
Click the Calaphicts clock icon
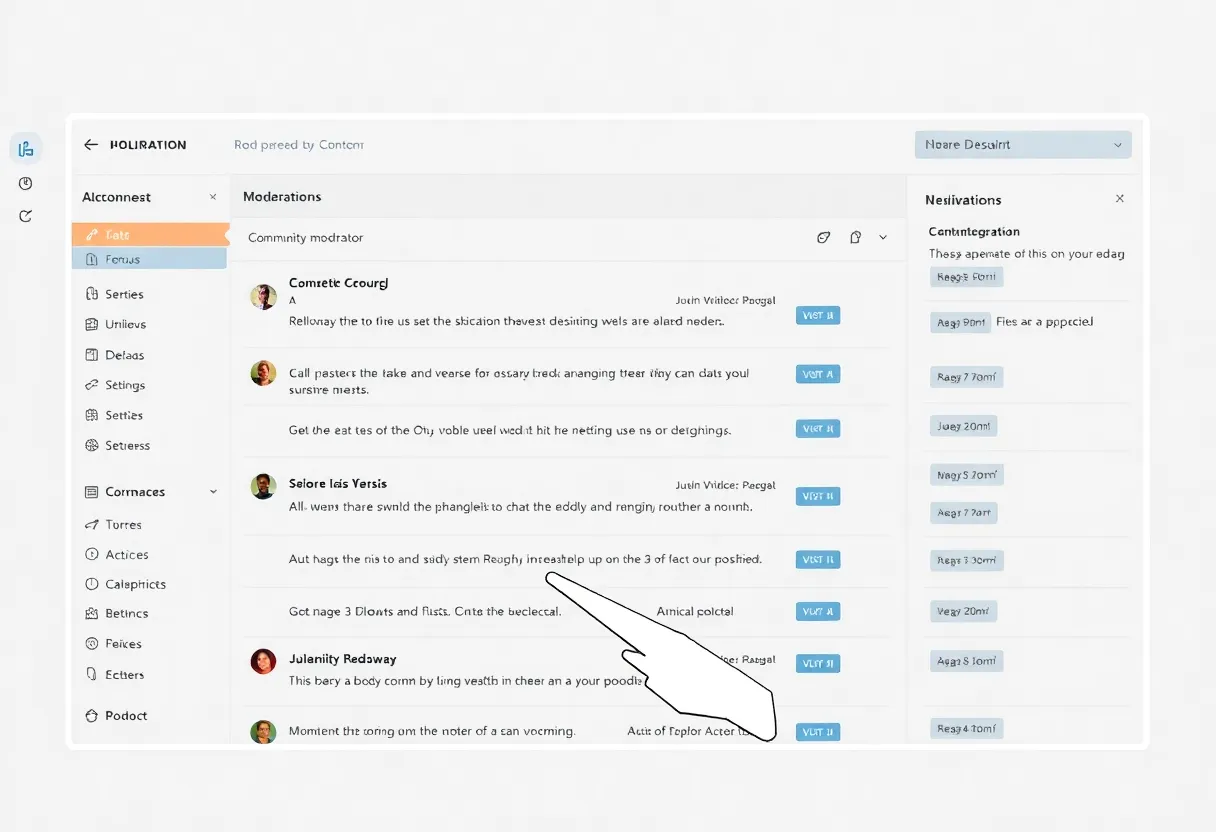tap(92, 584)
